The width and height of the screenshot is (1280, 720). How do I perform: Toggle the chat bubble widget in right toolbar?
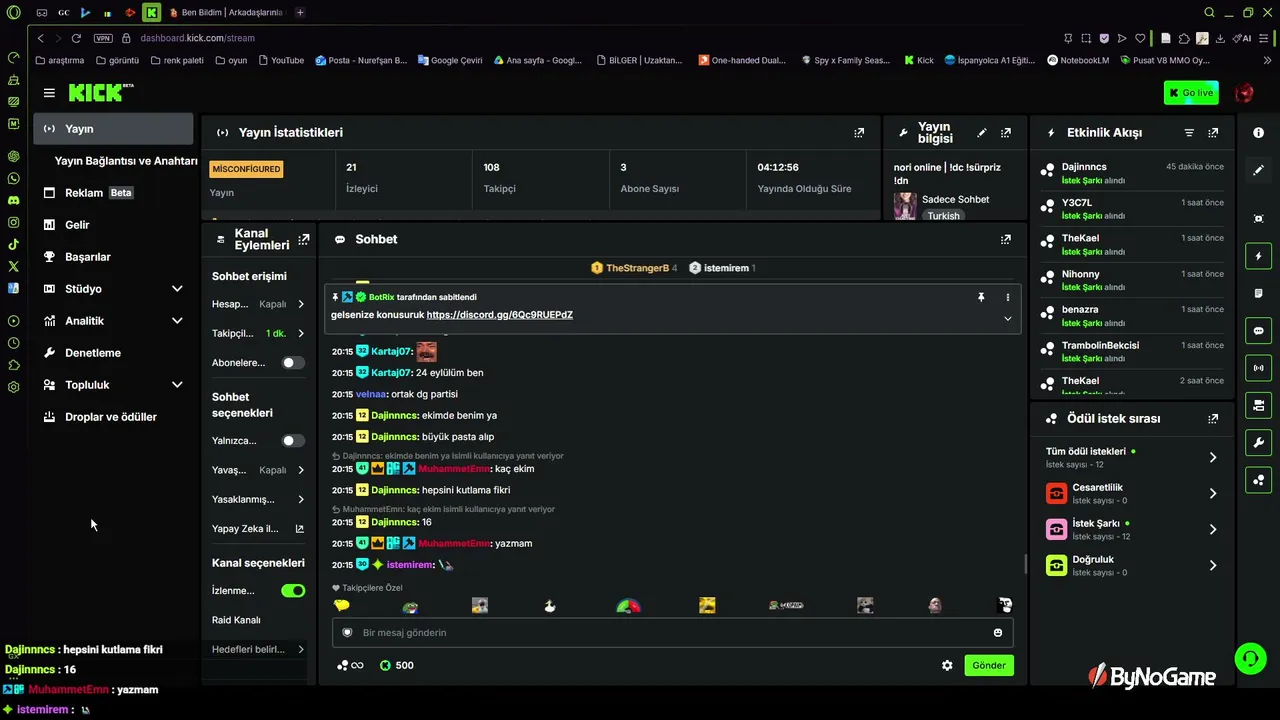(x=1258, y=331)
